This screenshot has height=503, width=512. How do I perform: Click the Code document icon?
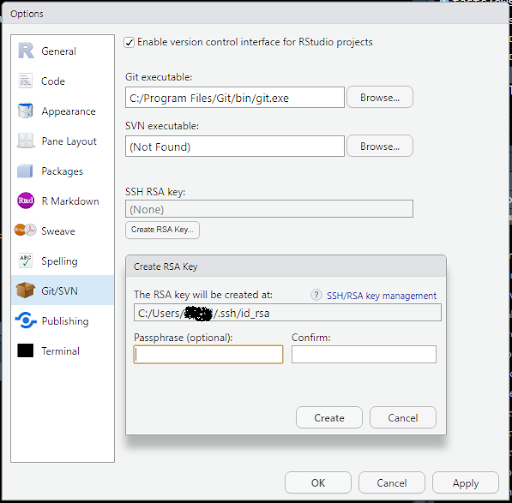(x=25, y=81)
